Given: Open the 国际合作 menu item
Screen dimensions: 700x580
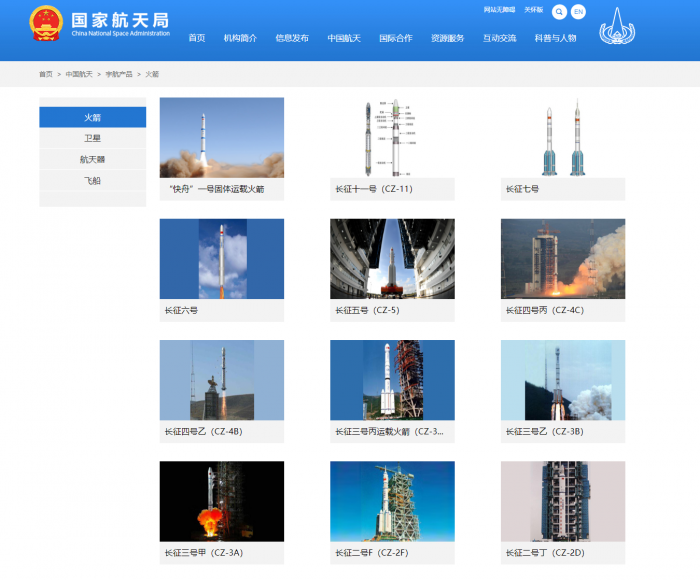Looking at the screenshot, I should coord(396,38).
